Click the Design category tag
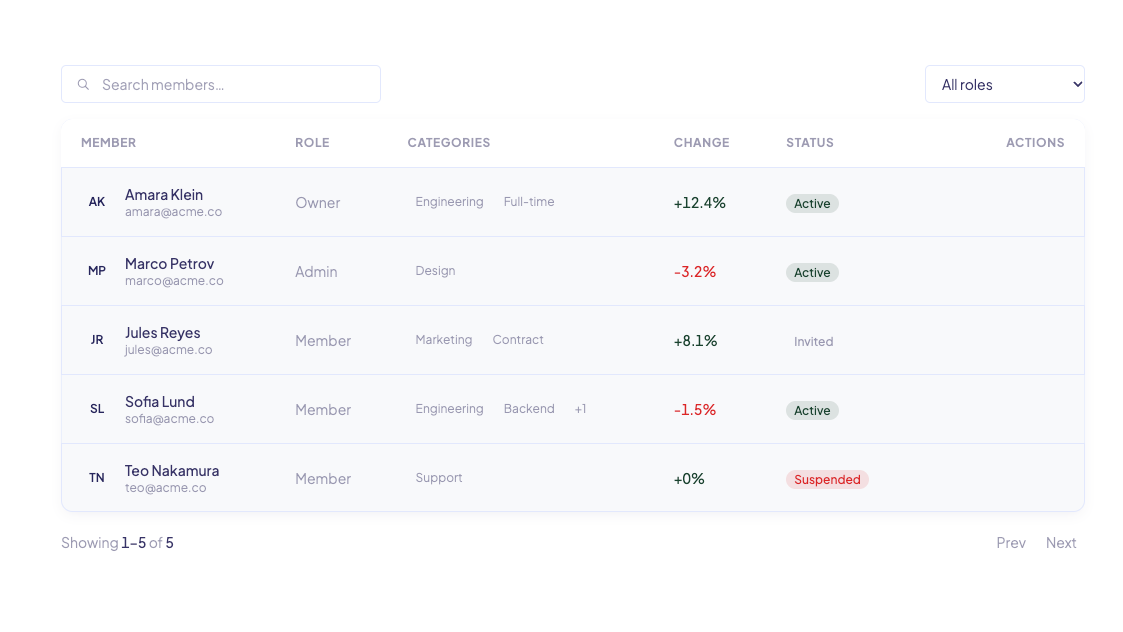This screenshot has width=1123, height=632. coord(435,271)
